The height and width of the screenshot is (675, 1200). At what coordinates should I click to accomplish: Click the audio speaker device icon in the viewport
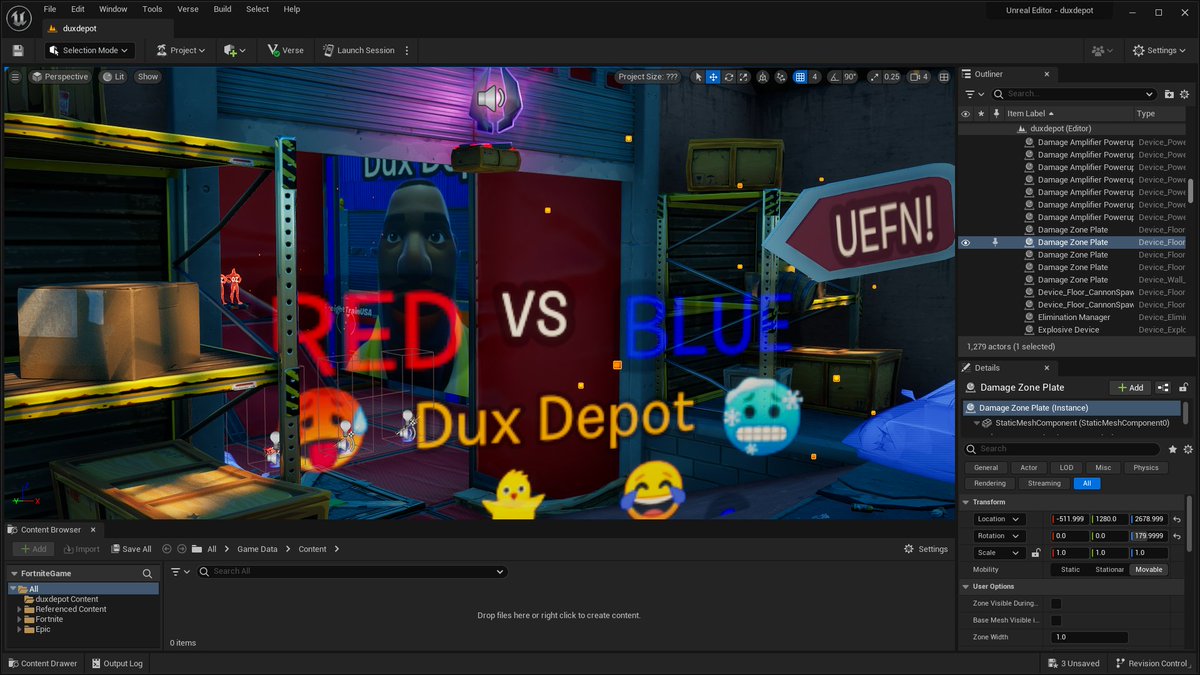pos(490,98)
